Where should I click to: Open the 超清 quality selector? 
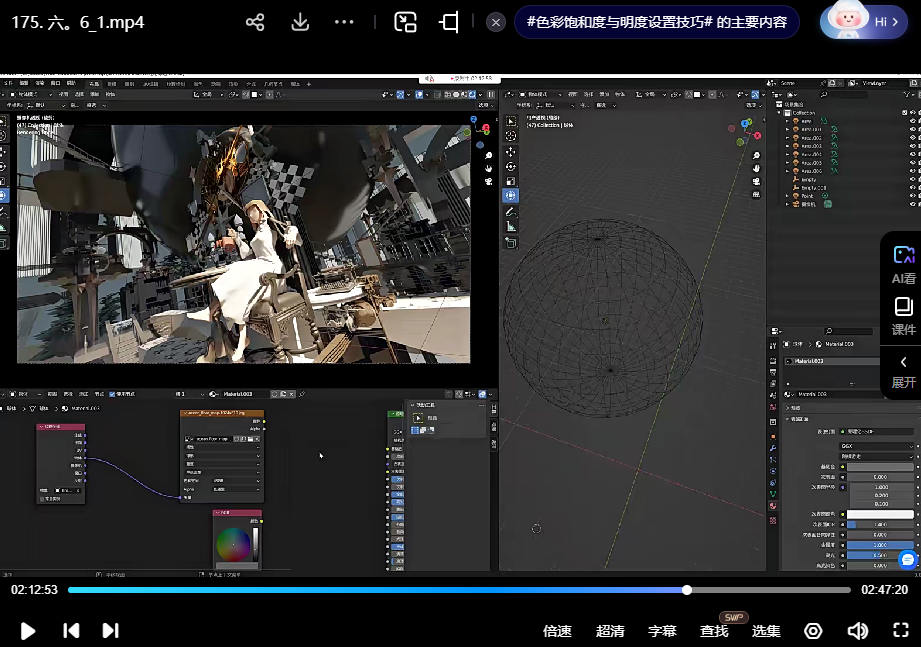(610, 631)
